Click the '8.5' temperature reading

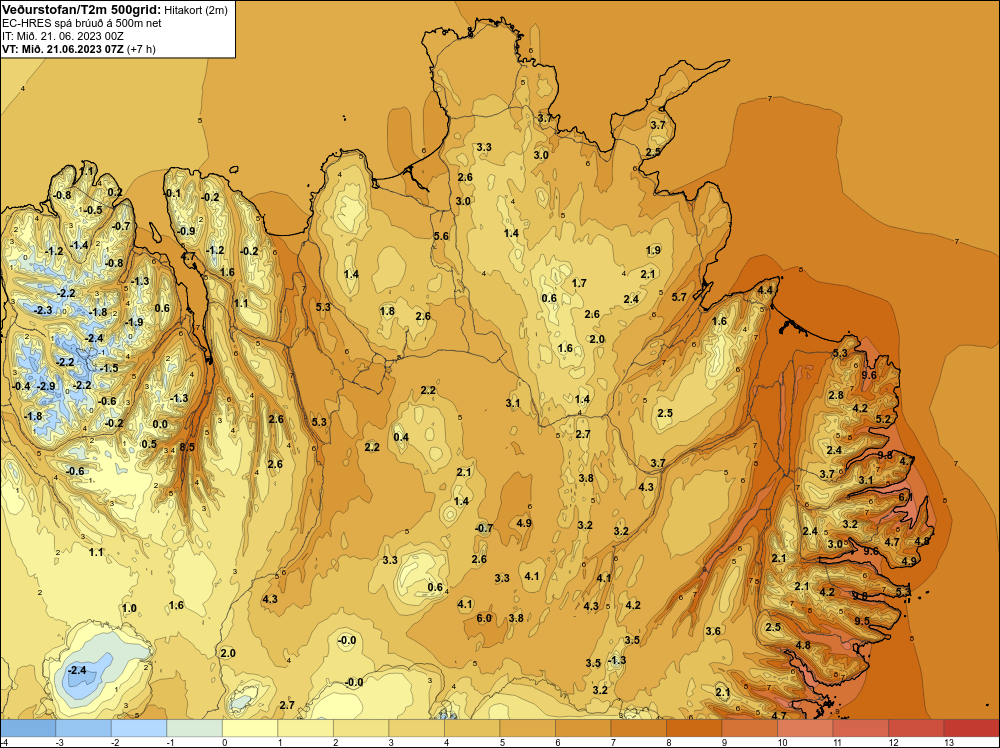pos(187,447)
